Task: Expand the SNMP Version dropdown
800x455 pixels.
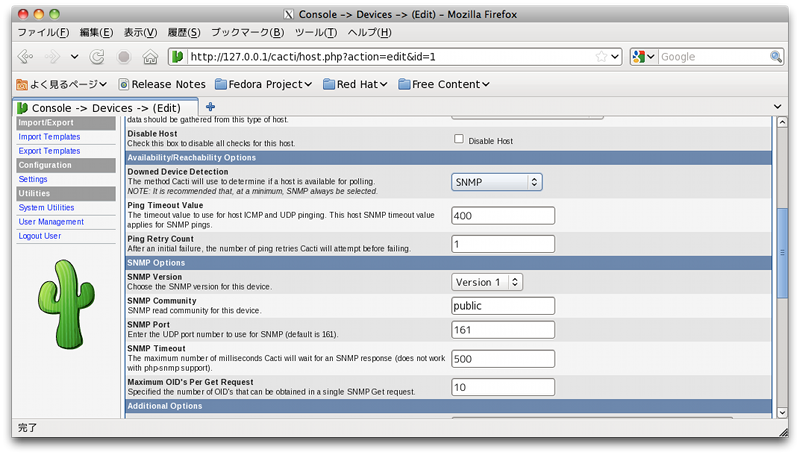Action: pyautogui.click(x=487, y=282)
